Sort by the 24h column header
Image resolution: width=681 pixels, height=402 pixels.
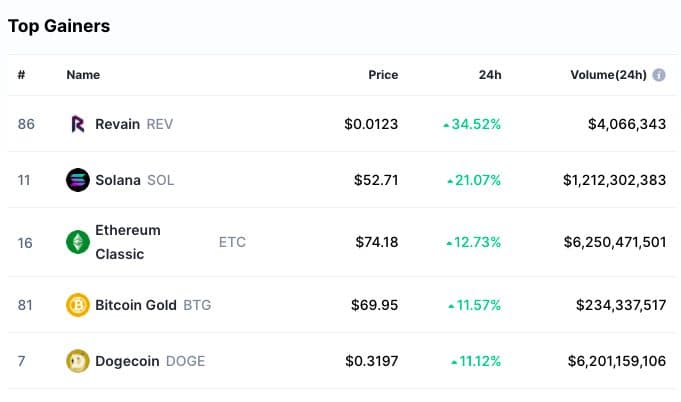click(x=489, y=75)
